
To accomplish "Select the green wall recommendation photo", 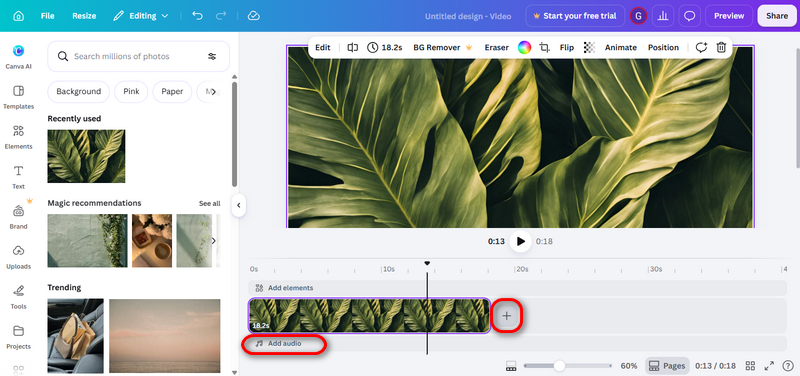I will coord(87,241).
